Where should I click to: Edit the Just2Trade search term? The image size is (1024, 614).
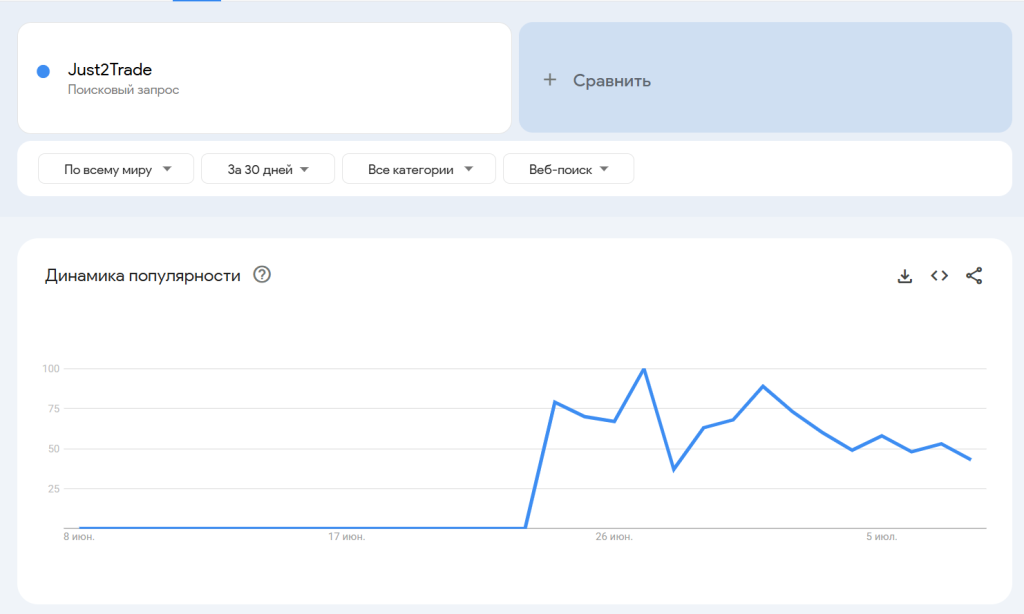[x=110, y=70]
